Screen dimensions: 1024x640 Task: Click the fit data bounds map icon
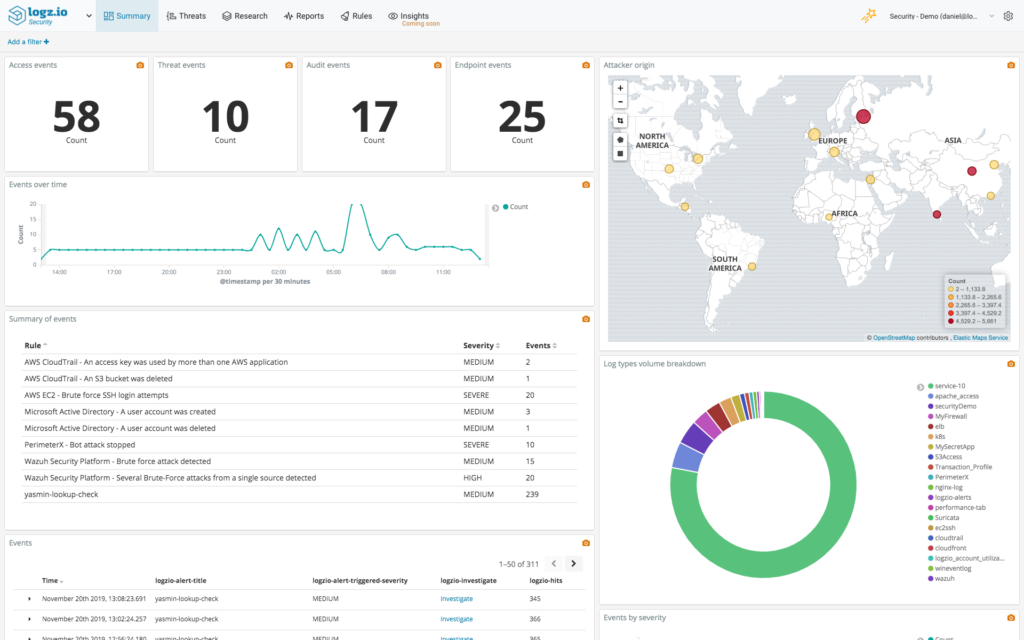tap(620, 121)
